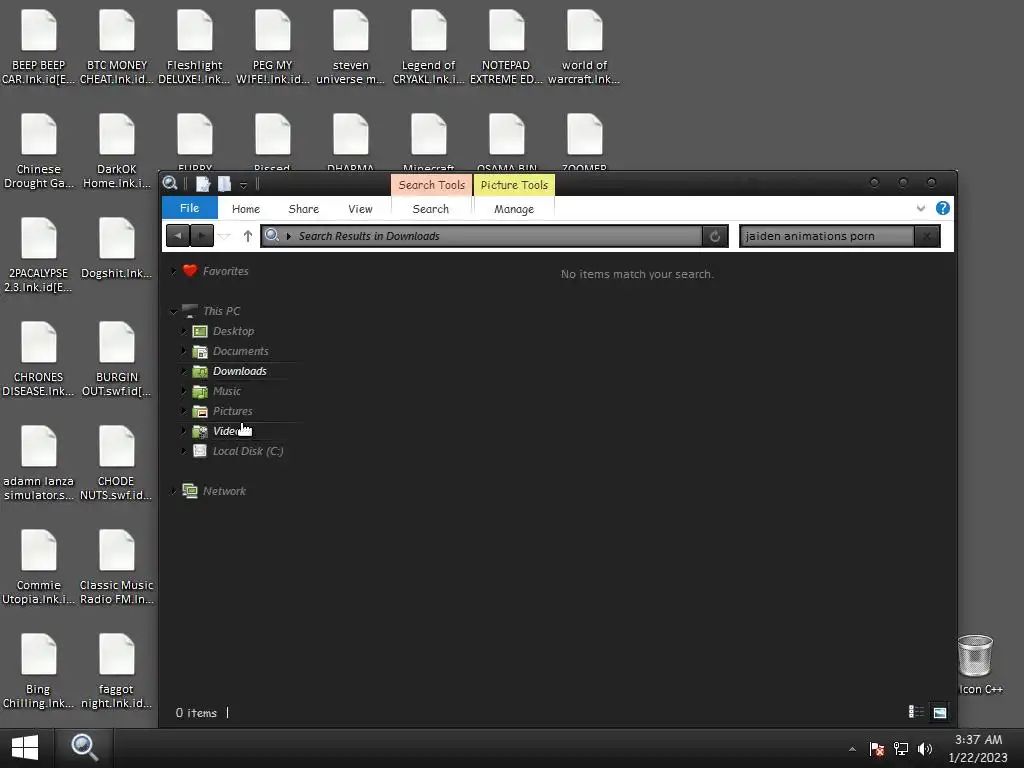
Task: Click the Search Tools contextual tab header
Action: pos(432,185)
